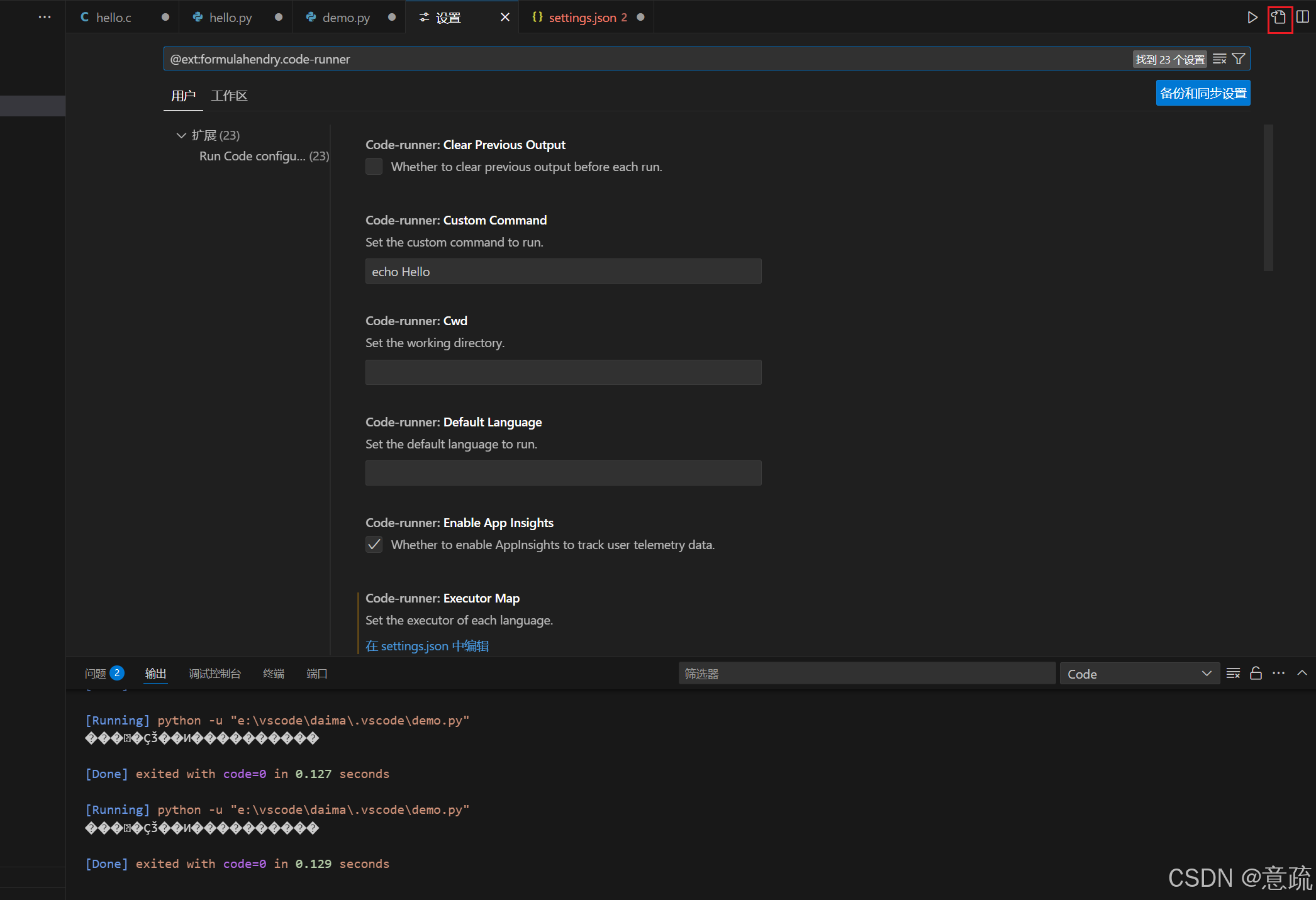Collapse the 扩展 (23) tree section
This screenshot has width=1316, height=900.
[181, 135]
